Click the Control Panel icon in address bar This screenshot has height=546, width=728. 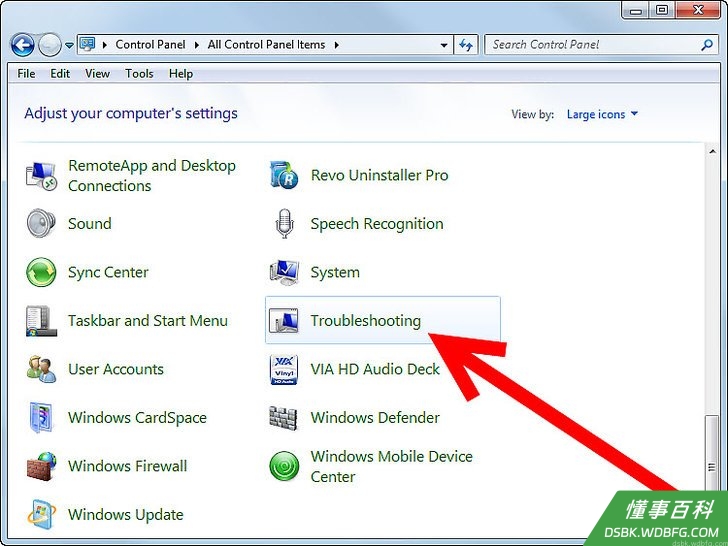click(x=87, y=45)
